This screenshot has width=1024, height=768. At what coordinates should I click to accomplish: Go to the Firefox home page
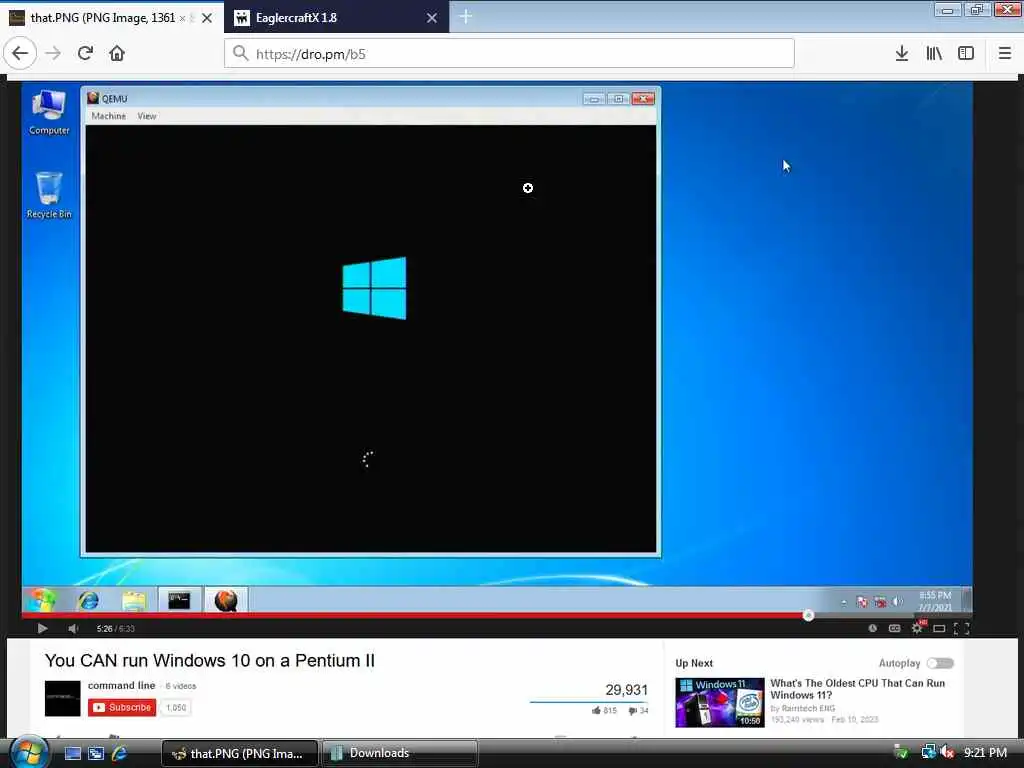117,54
